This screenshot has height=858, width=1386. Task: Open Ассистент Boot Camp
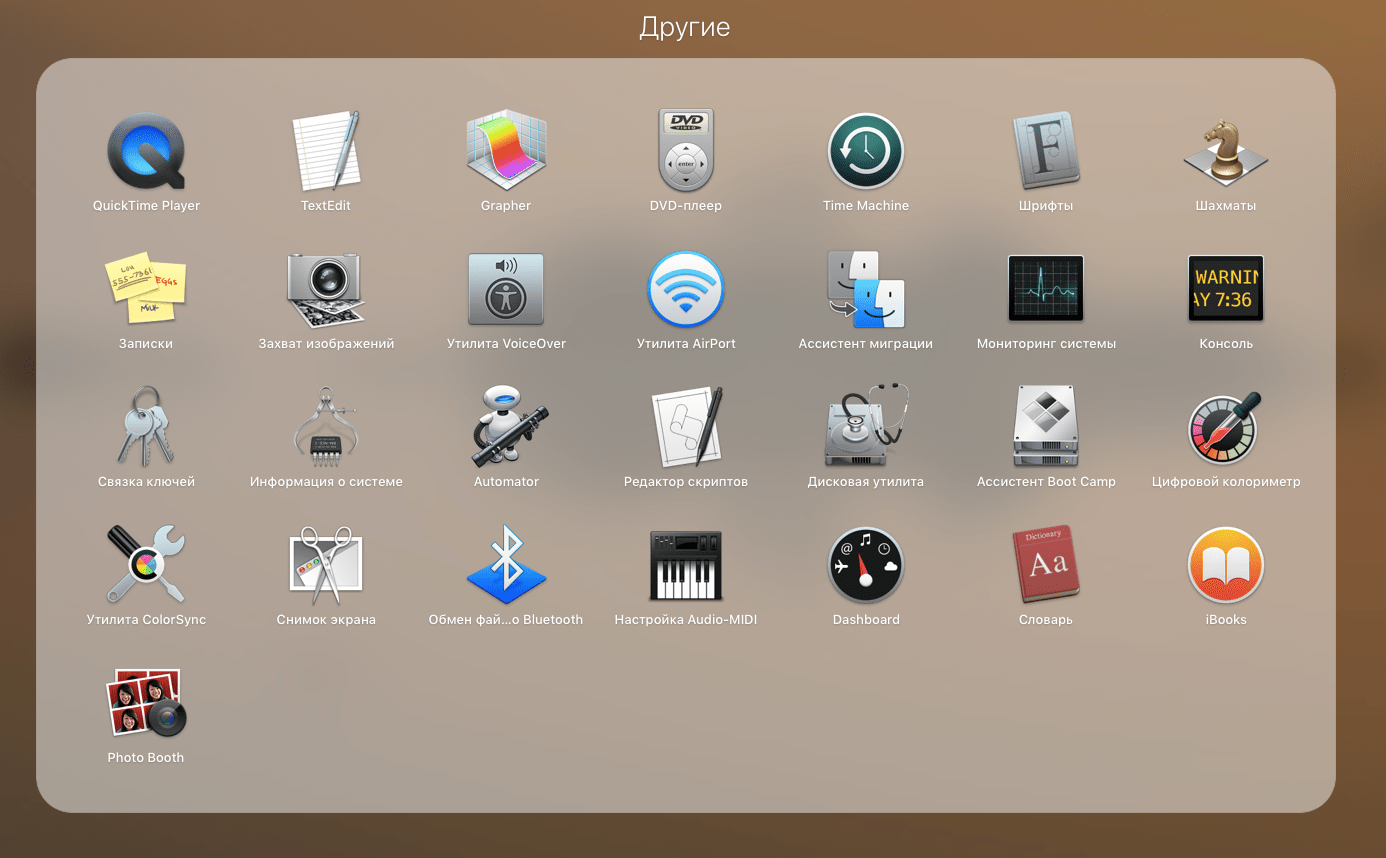click(x=1046, y=427)
